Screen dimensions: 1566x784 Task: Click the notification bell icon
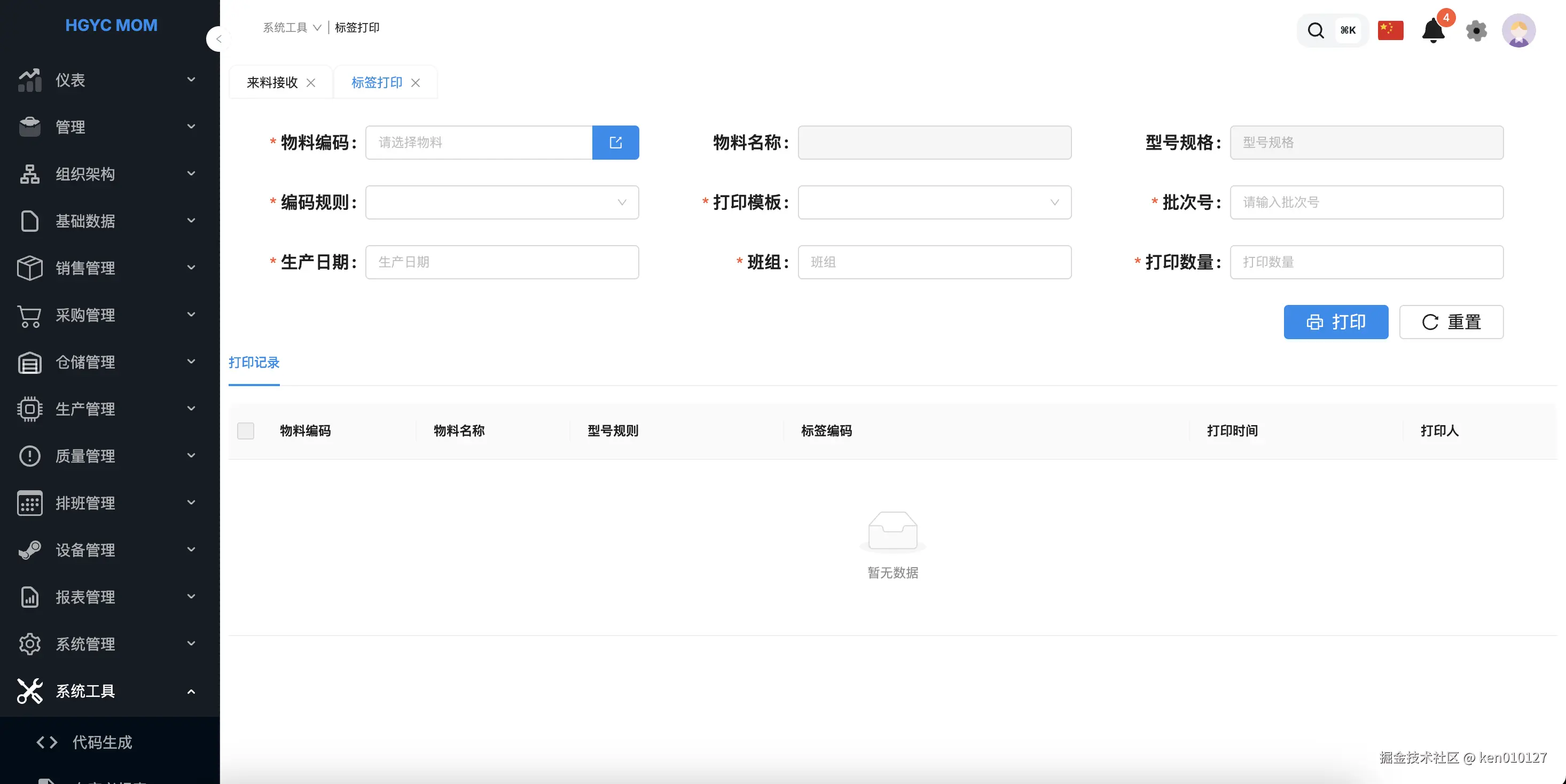(1433, 30)
